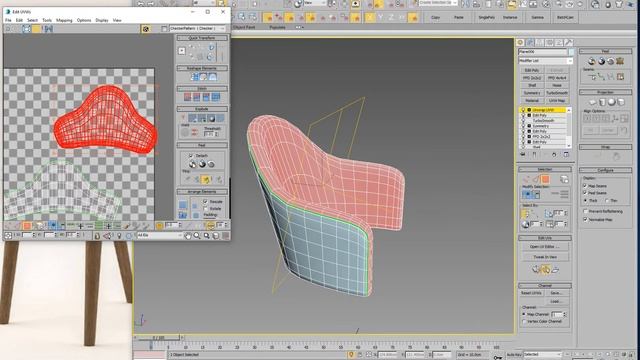The width and height of the screenshot is (640, 360).
Task: Click the object name input field
Action: [x=543, y=52]
